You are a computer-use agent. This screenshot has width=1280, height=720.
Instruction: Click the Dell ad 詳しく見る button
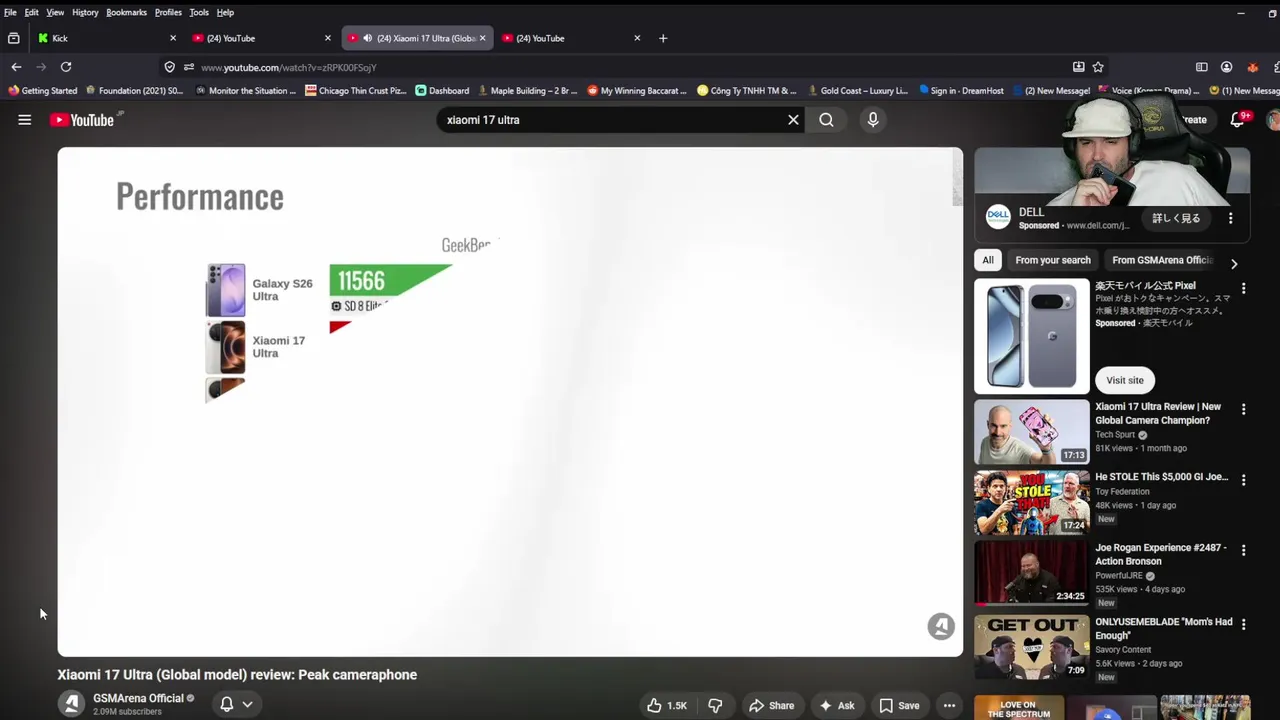pyautogui.click(x=1176, y=218)
